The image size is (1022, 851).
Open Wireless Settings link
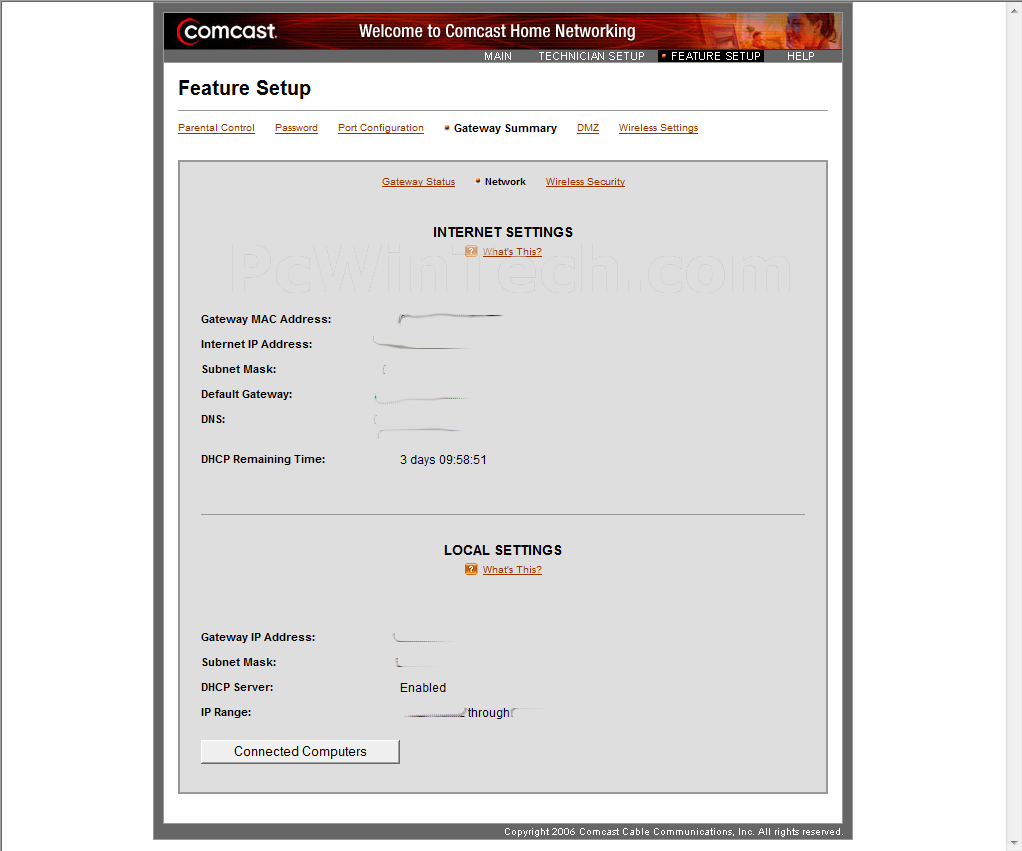[x=658, y=128]
